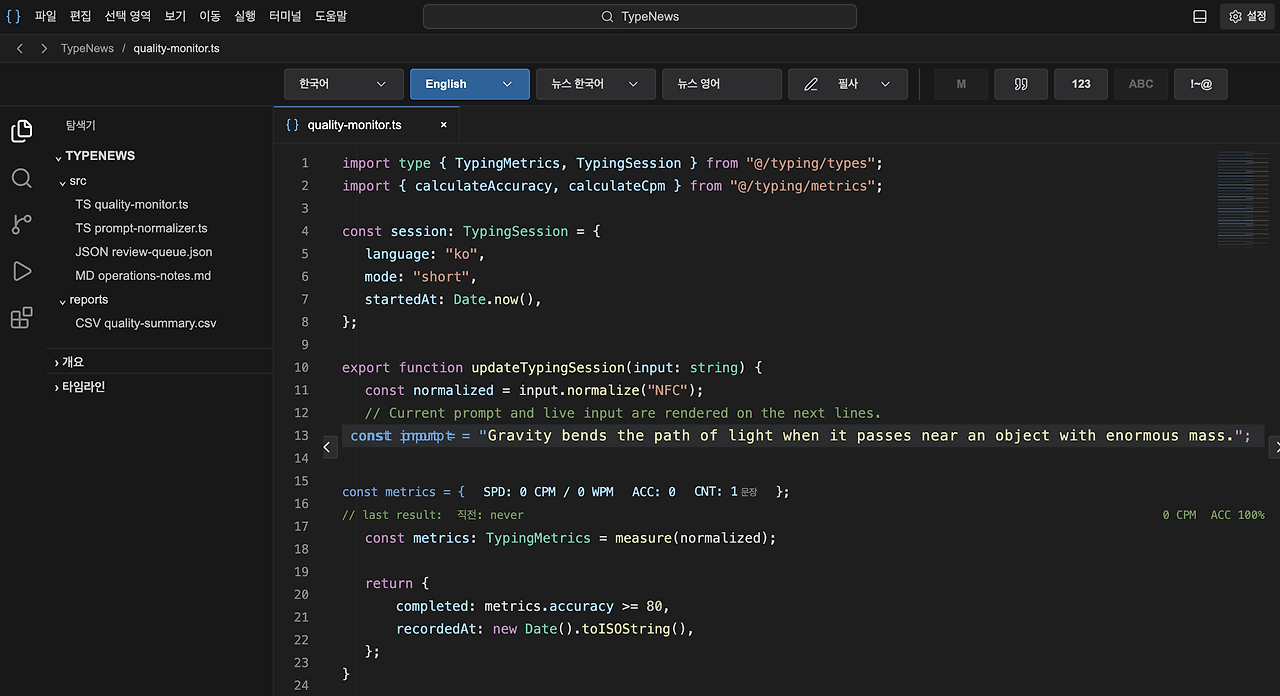Click the 탐색기 panel title

tap(81, 126)
